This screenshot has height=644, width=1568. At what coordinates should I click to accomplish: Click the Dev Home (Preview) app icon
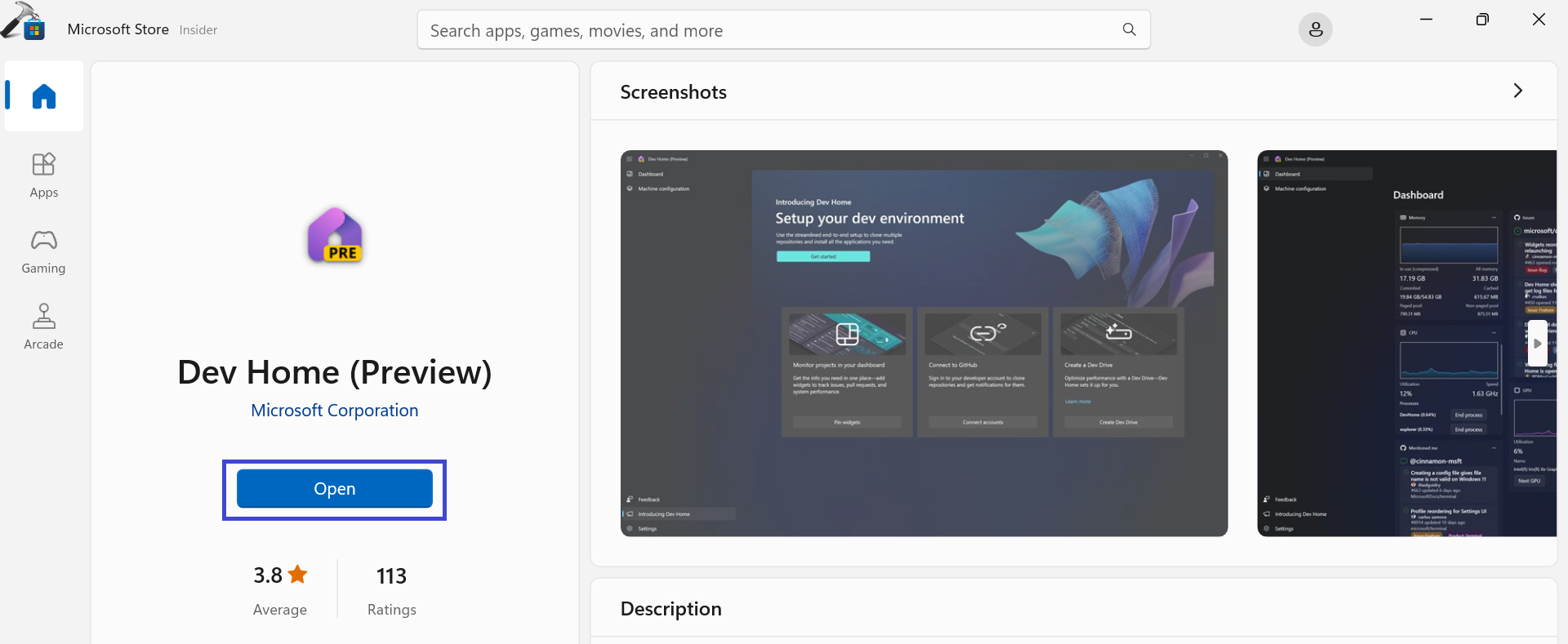[x=335, y=236]
